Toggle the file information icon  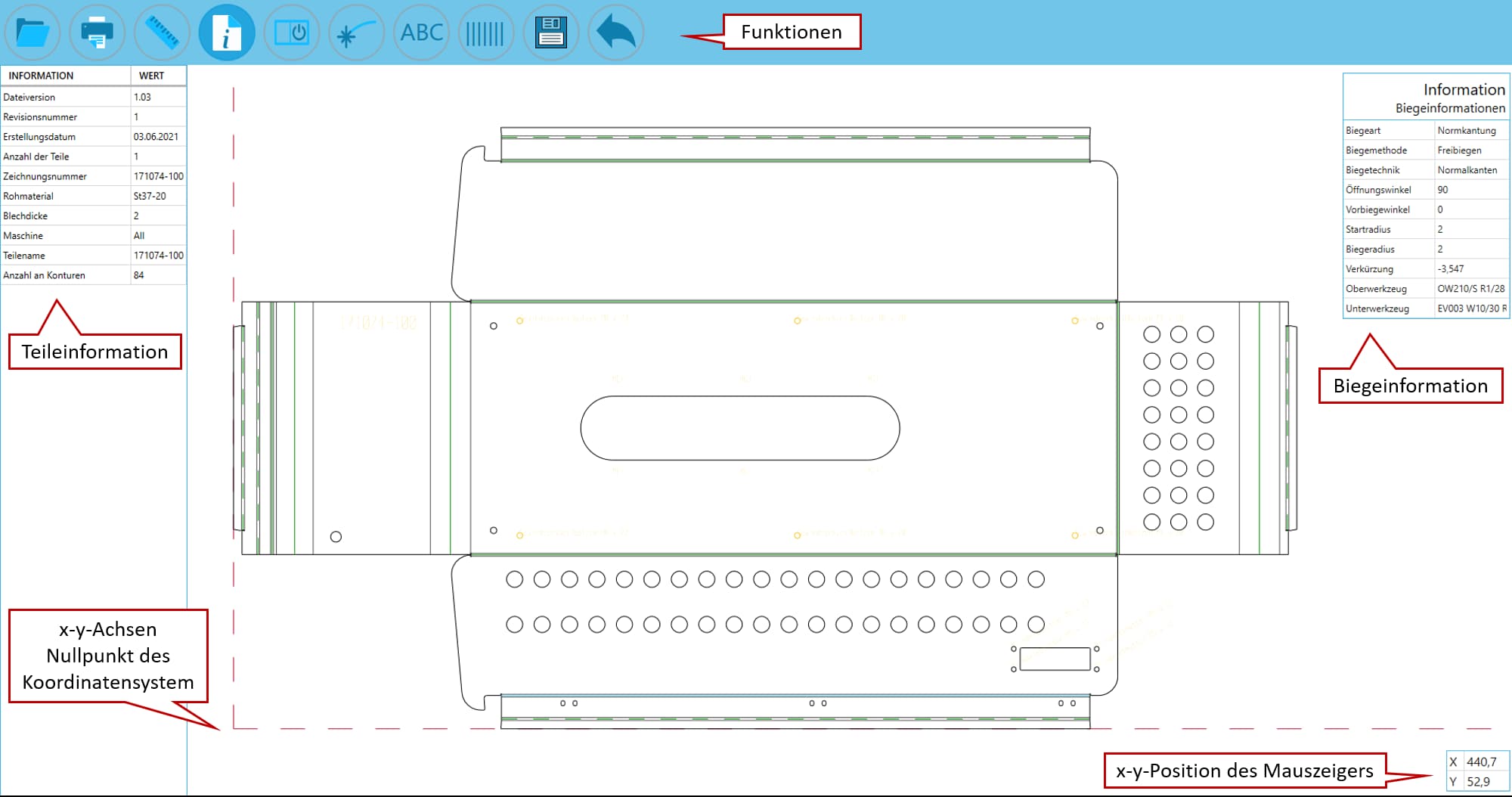coord(227,33)
